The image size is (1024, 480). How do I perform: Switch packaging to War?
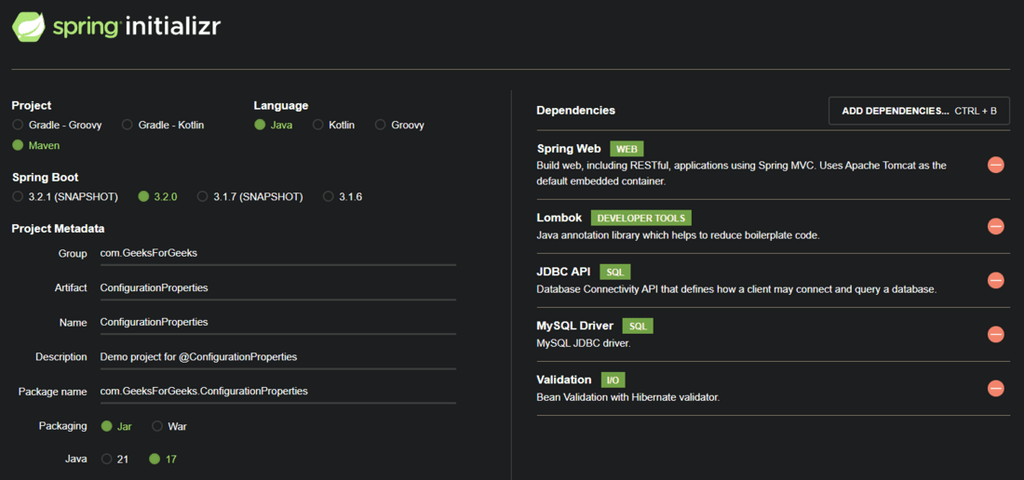point(157,426)
